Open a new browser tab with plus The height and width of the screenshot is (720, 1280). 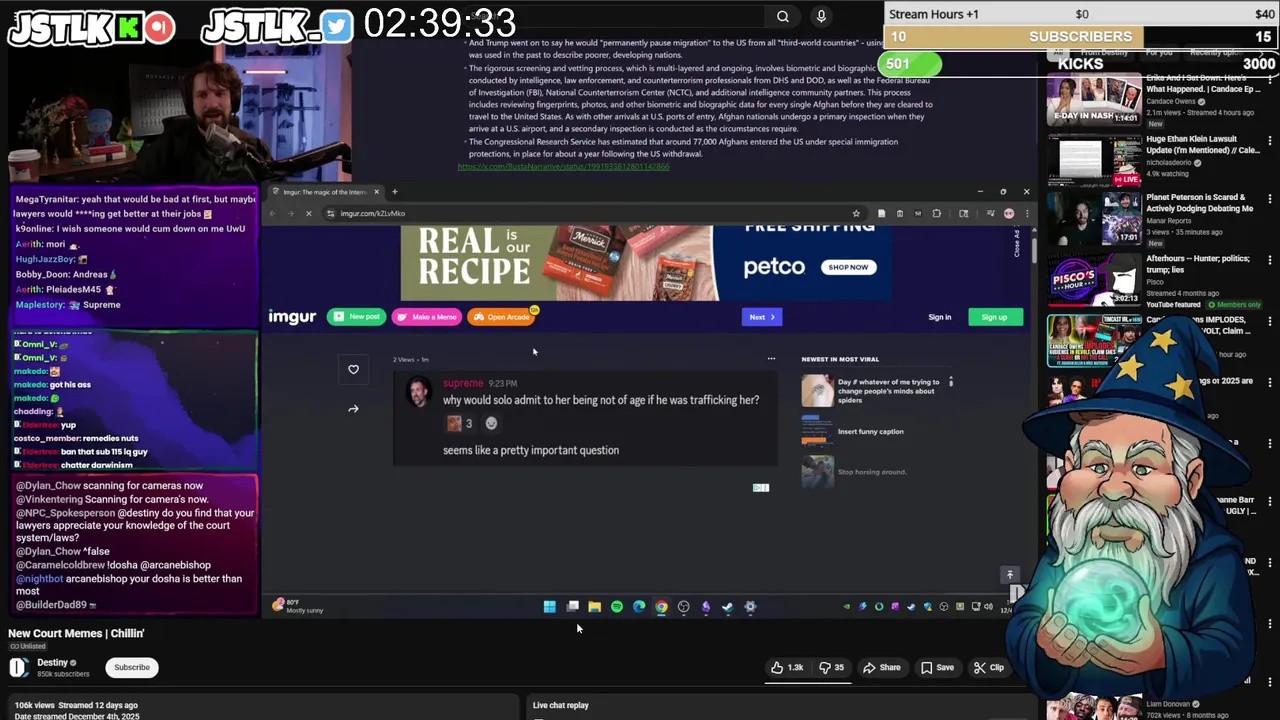pyautogui.click(x=394, y=192)
